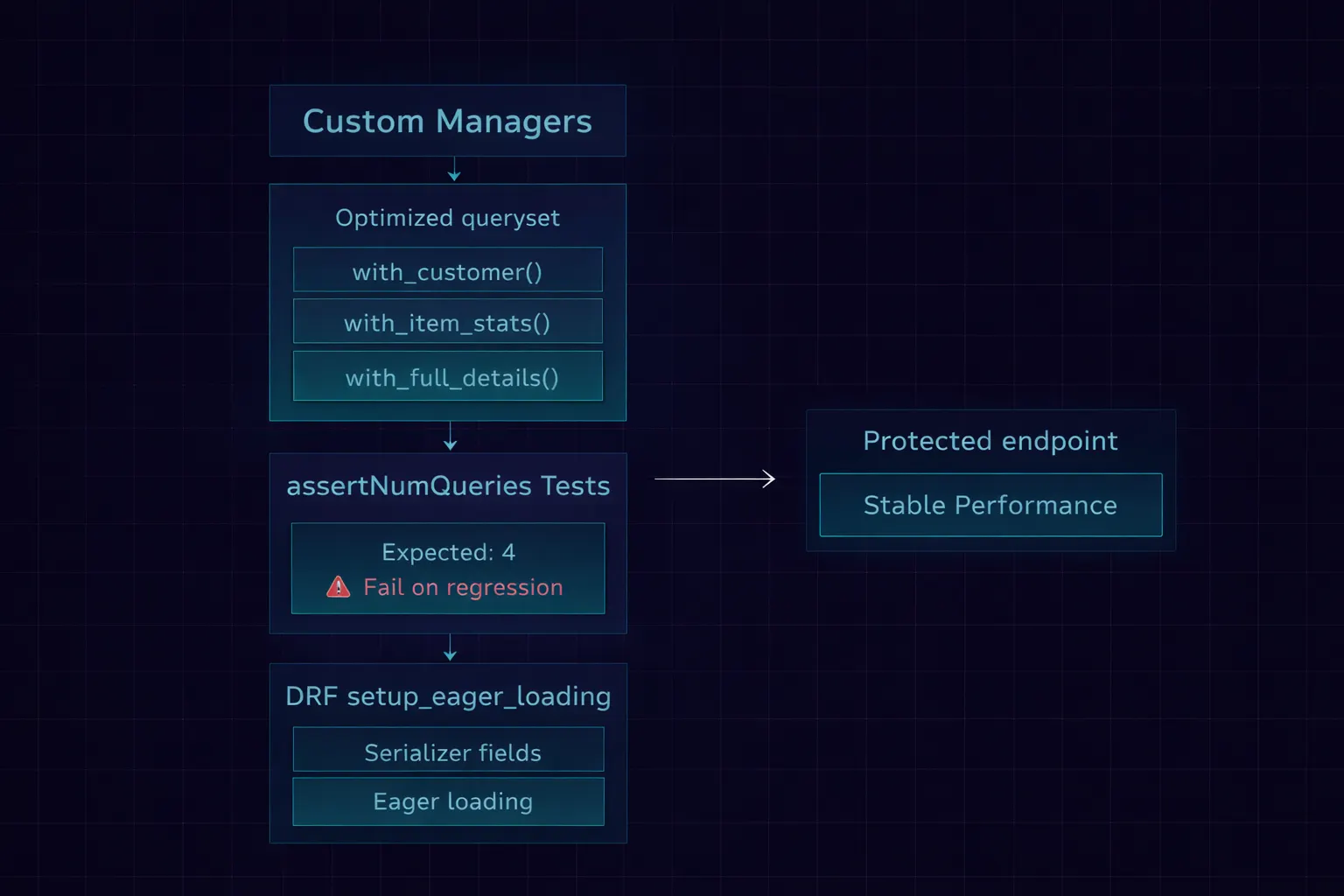Select the Custom Managers header box

click(447, 121)
